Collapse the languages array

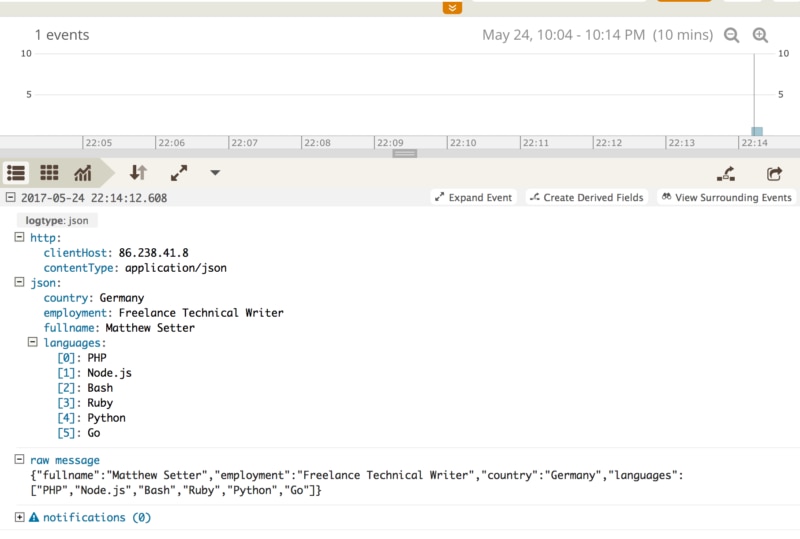tap(34, 343)
